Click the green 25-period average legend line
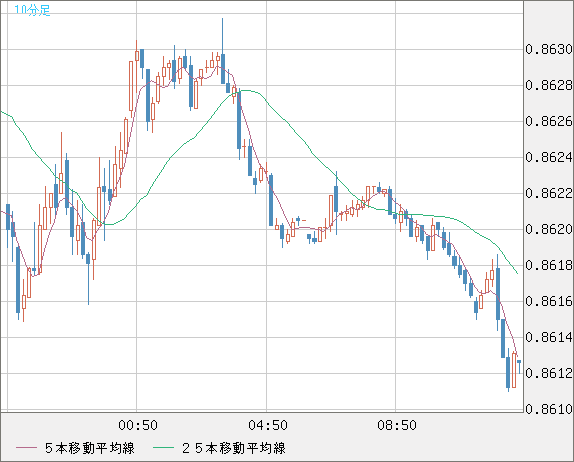This screenshot has width=574, height=462. point(163,448)
